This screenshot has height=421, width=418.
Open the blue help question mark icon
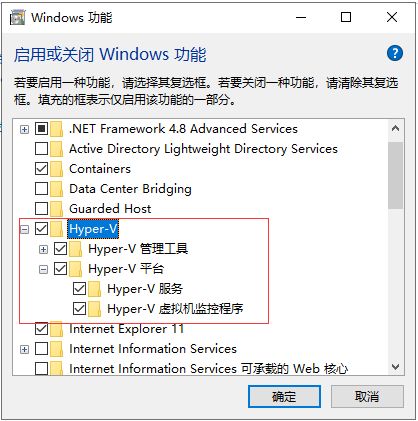(395, 53)
